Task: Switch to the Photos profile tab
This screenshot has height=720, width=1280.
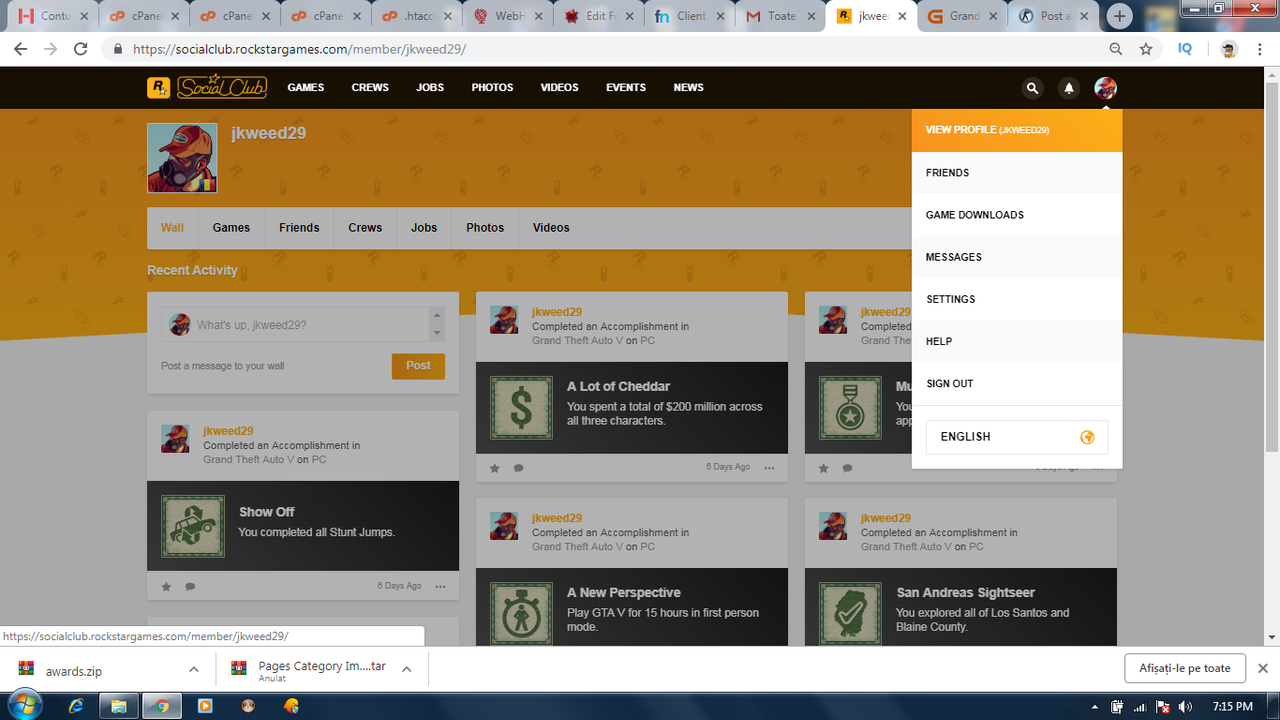Action: (x=485, y=228)
